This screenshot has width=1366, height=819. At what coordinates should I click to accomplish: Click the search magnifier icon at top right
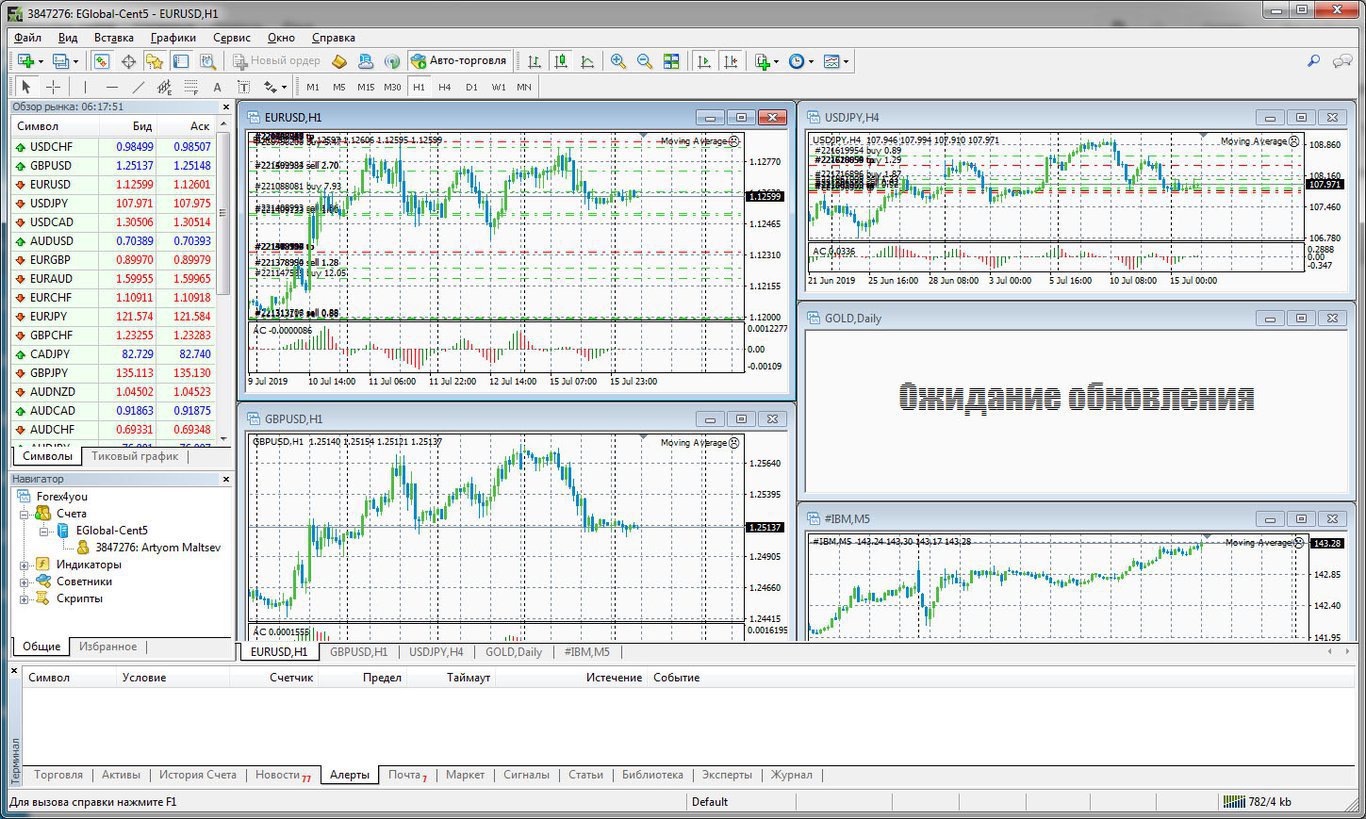click(x=1315, y=61)
